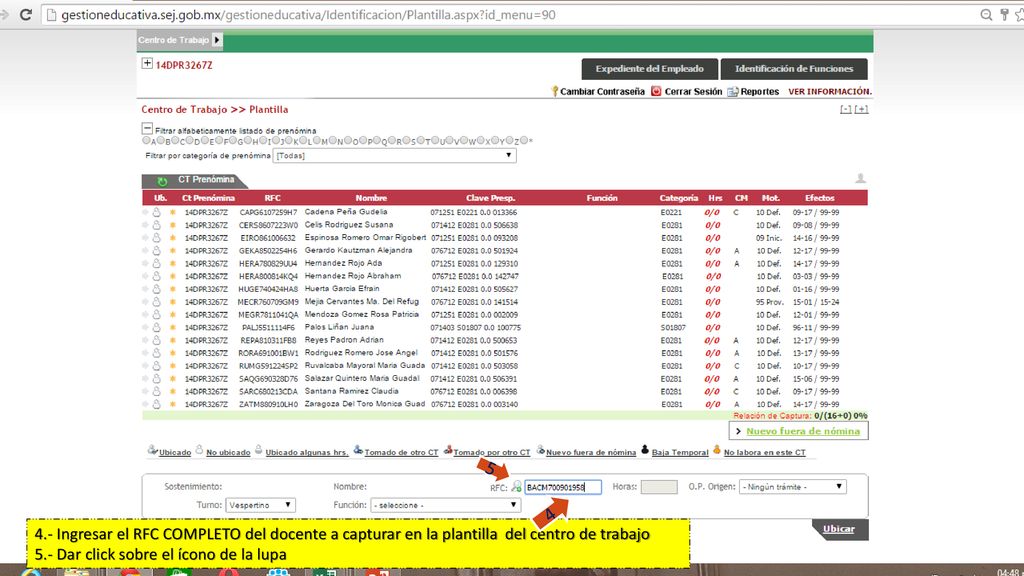1024x576 pixels.
Task: Click the Ubicado algunas hrs. legend link
Action: pos(307,452)
